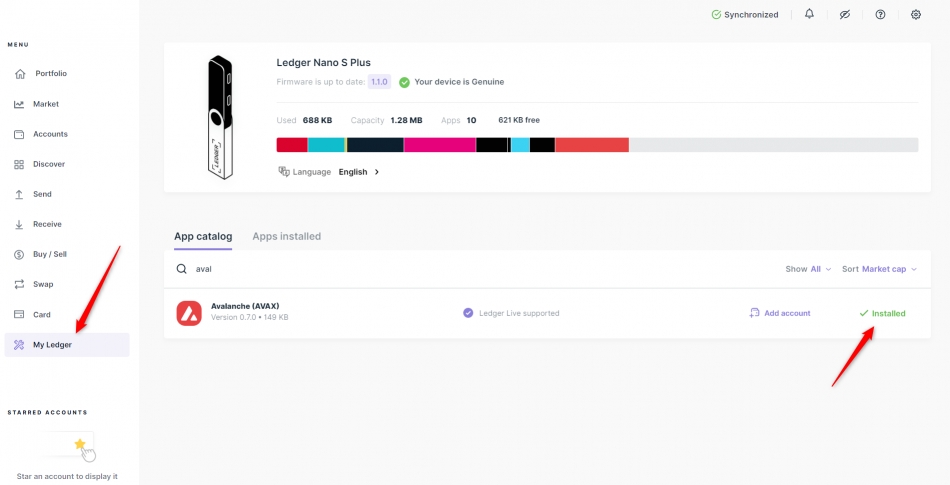
Task: Click the Add account link for Avalanche
Action: 780,313
